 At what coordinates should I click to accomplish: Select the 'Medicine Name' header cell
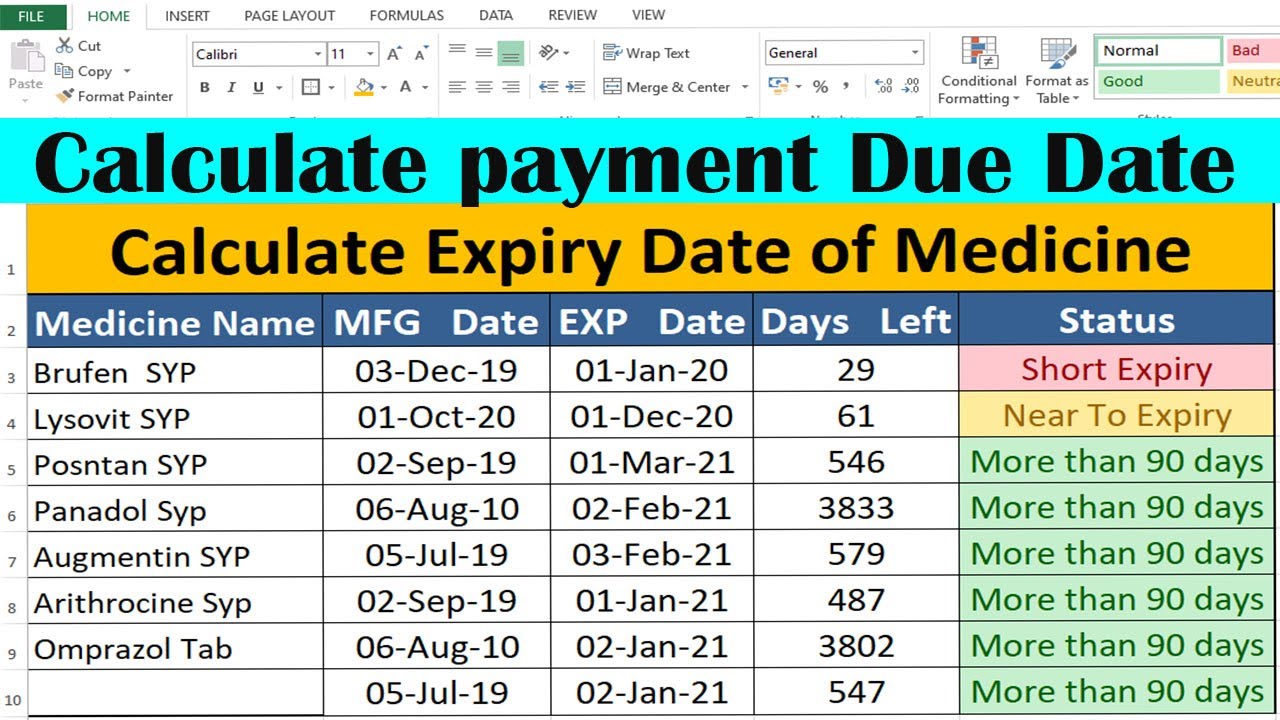click(174, 321)
